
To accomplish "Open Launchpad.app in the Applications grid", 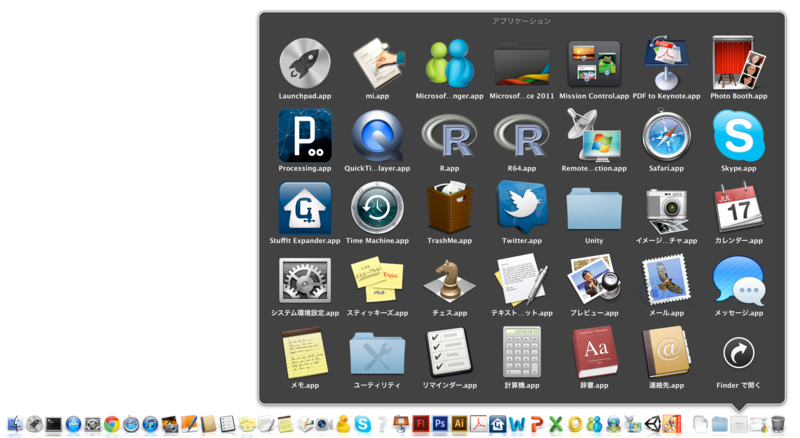I will 305,63.
